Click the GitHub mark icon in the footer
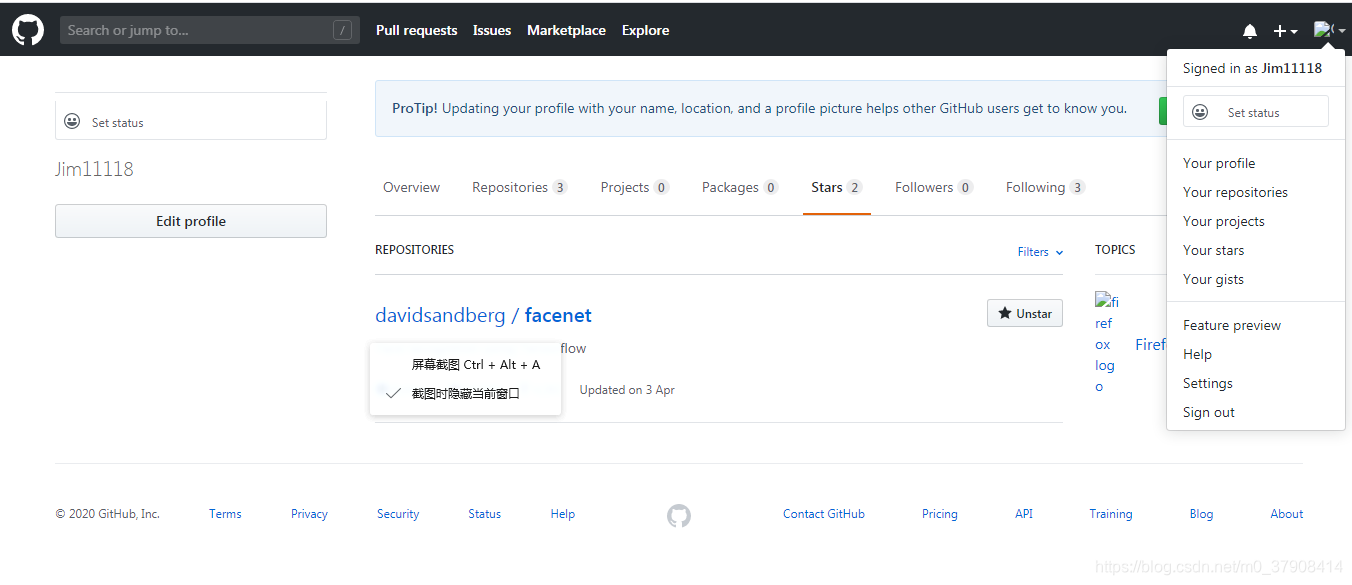The width and height of the screenshot is (1352, 585). [679, 516]
